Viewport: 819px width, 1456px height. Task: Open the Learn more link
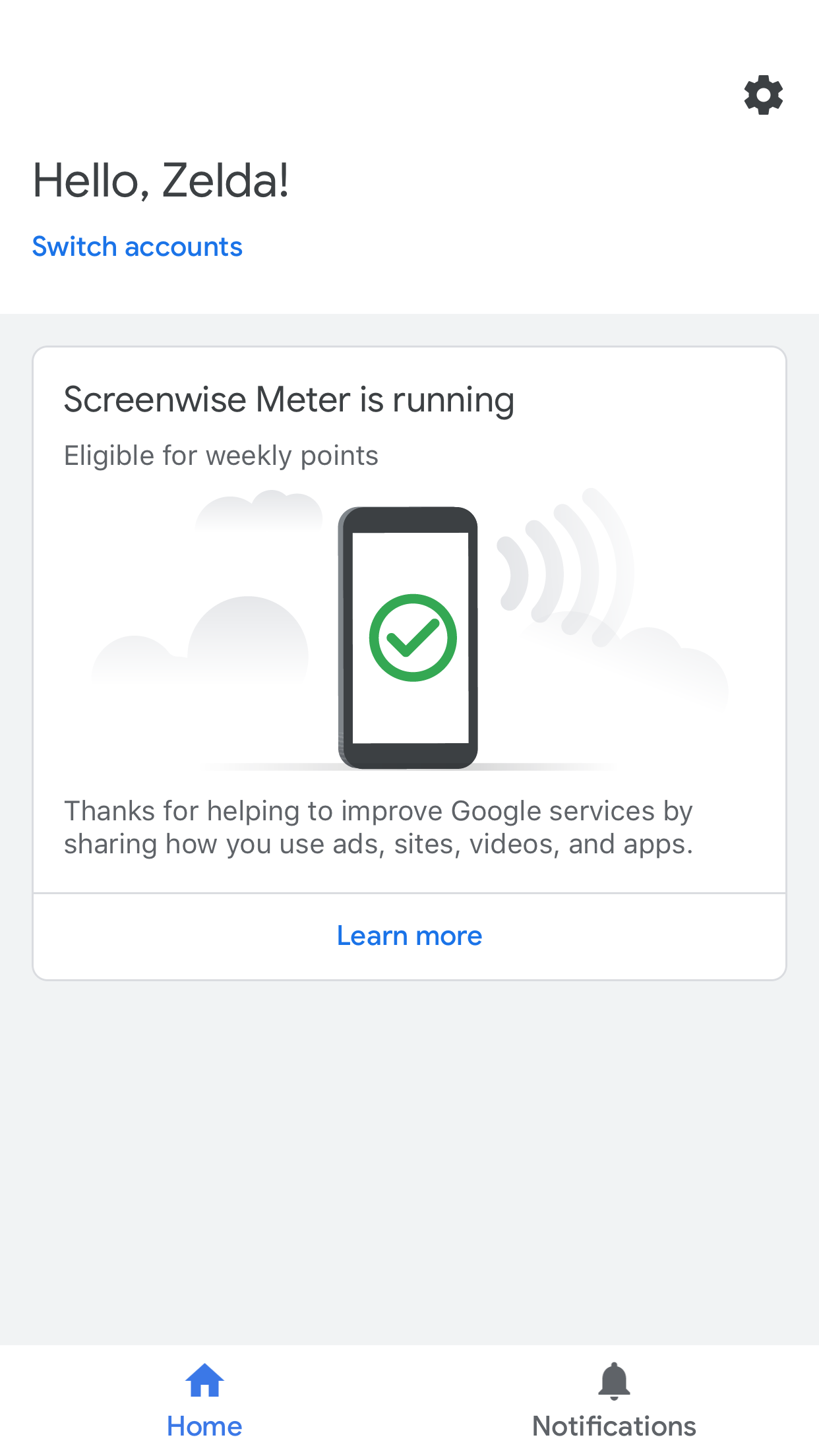(409, 936)
